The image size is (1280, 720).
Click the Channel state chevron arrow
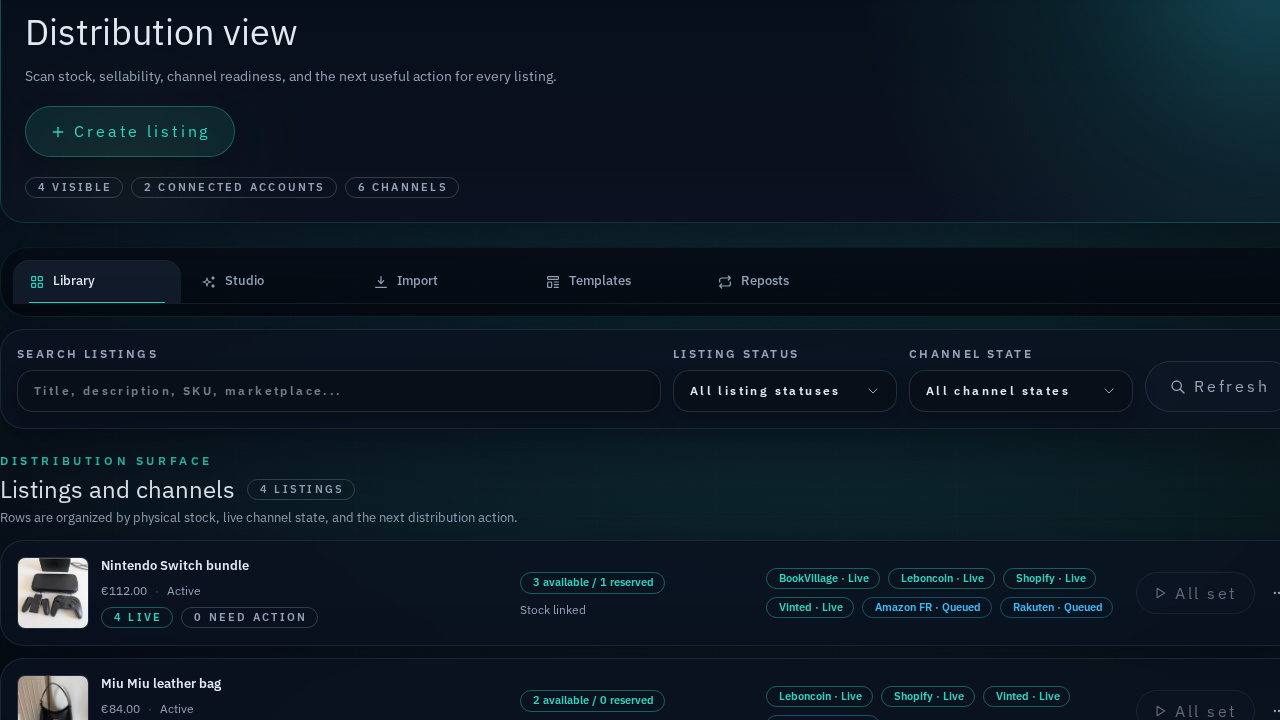coord(1109,391)
